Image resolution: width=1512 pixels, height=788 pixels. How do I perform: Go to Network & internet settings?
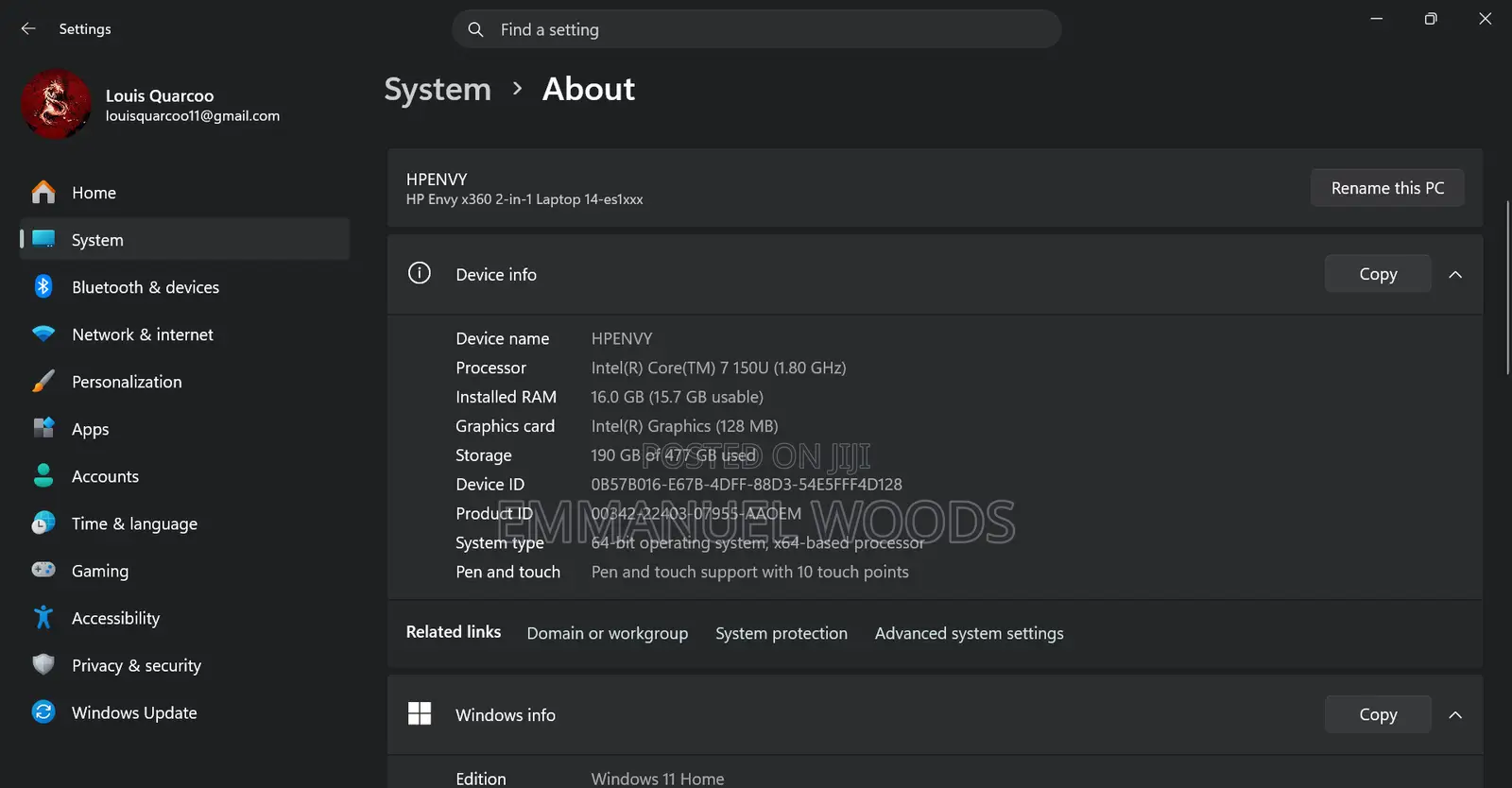[184, 334]
